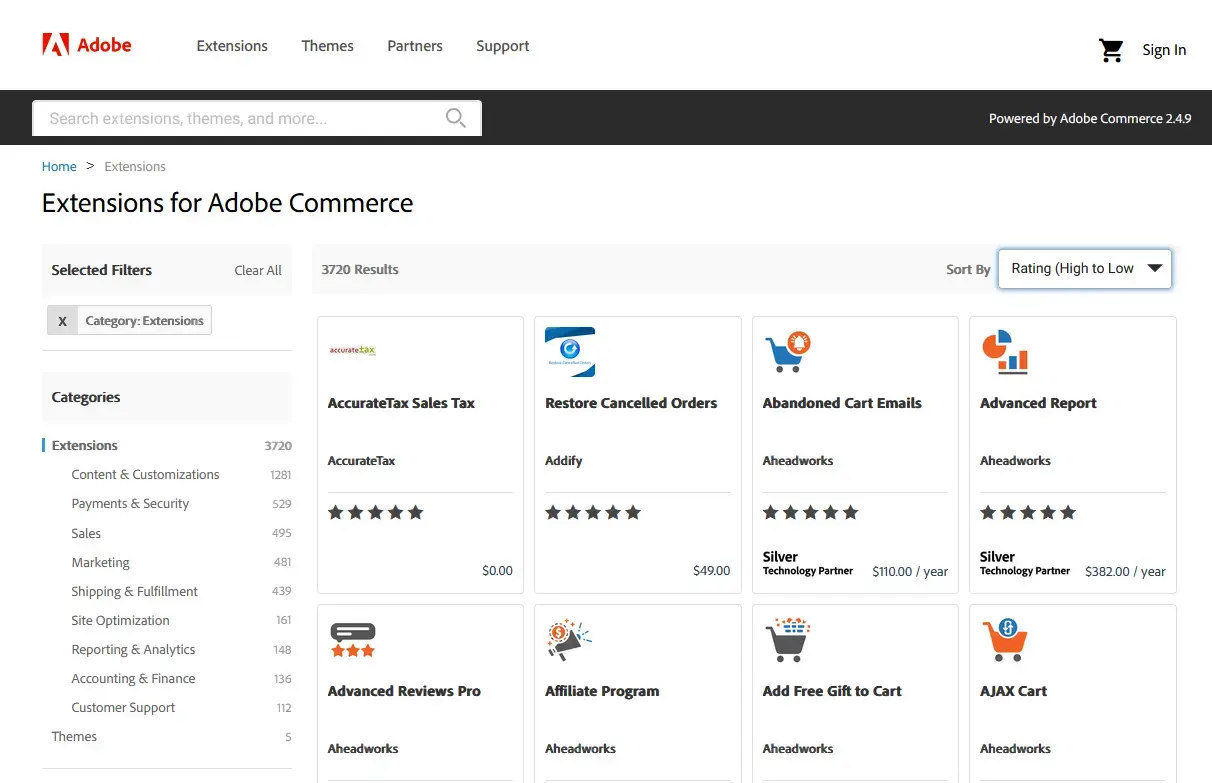This screenshot has width=1212, height=783.
Task: Click the $382.00 / year price
Action: [x=1125, y=572]
